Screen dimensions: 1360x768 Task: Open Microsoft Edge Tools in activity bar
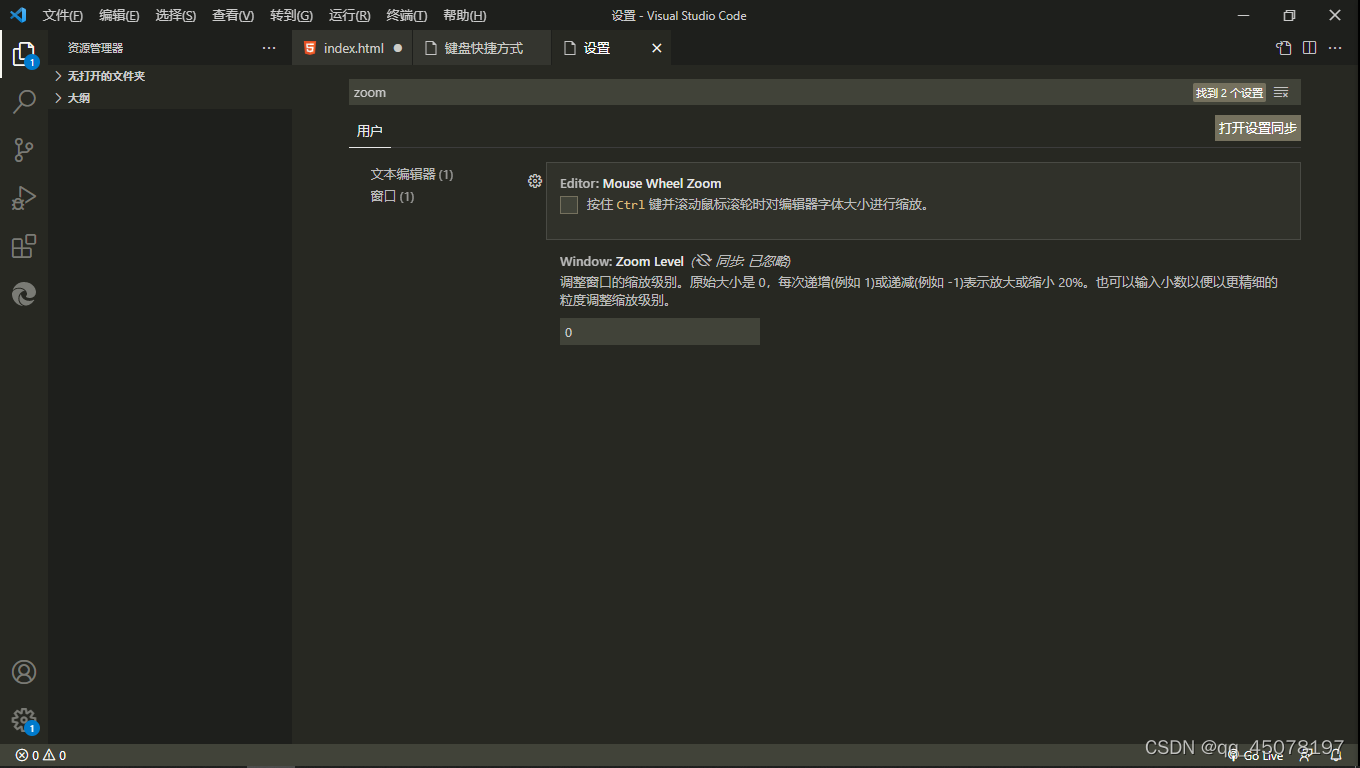[x=24, y=294]
